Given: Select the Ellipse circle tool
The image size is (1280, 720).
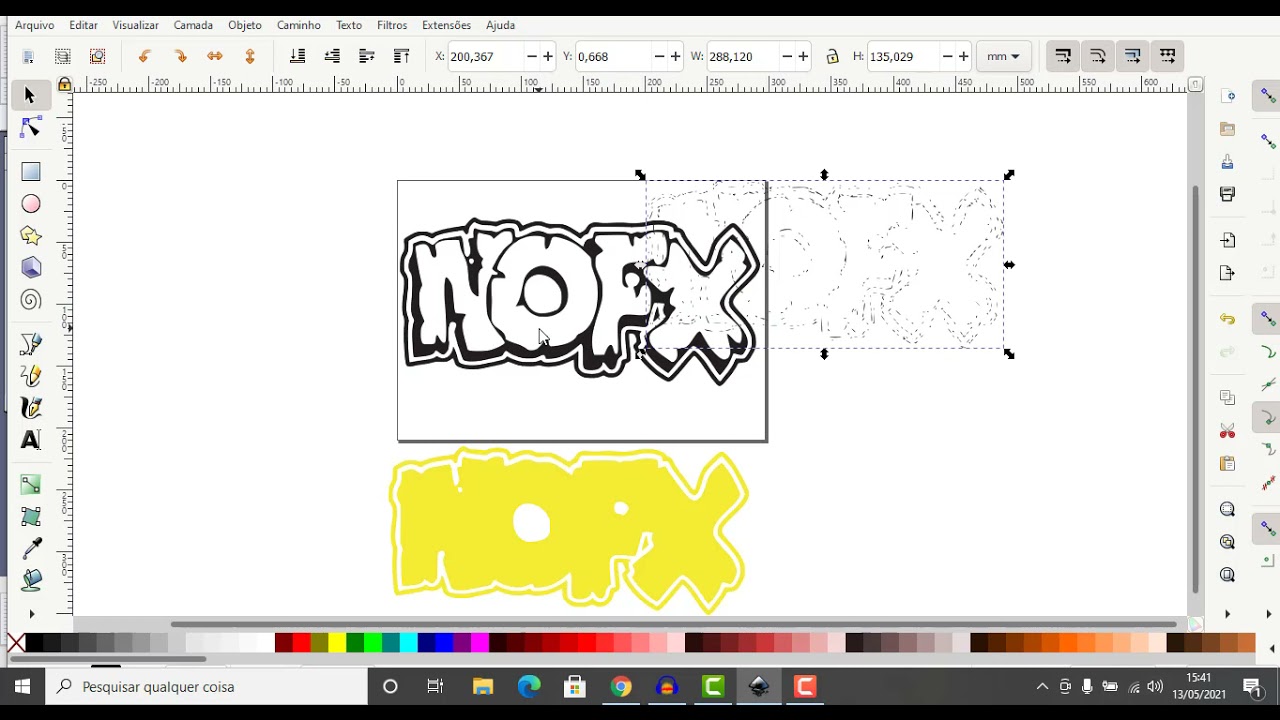Looking at the screenshot, I should (x=31, y=204).
